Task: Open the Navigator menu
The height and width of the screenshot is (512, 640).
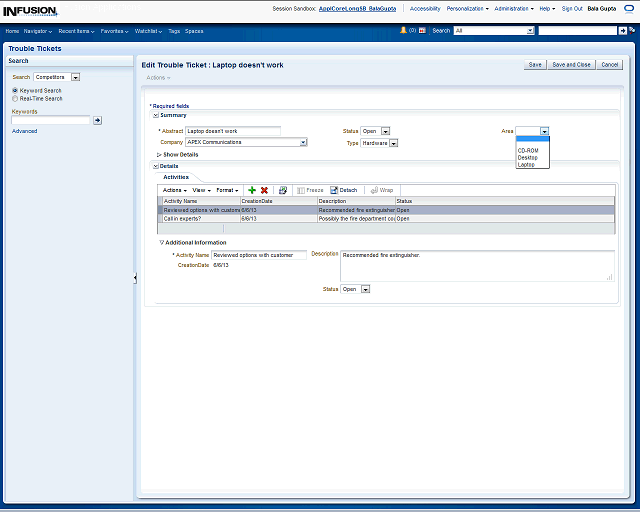Action: click(38, 31)
